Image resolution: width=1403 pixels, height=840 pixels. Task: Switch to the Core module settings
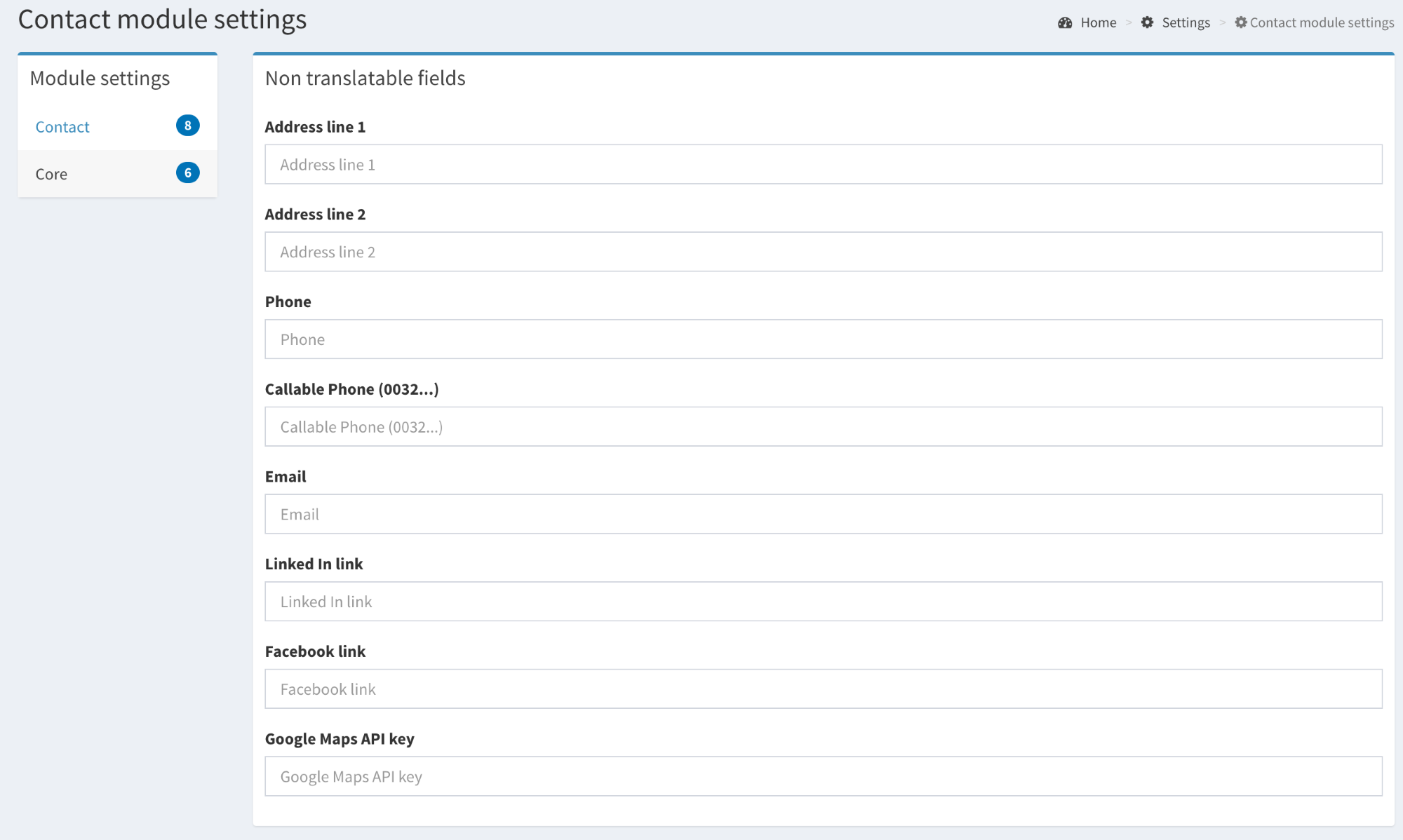coord(52,174)
